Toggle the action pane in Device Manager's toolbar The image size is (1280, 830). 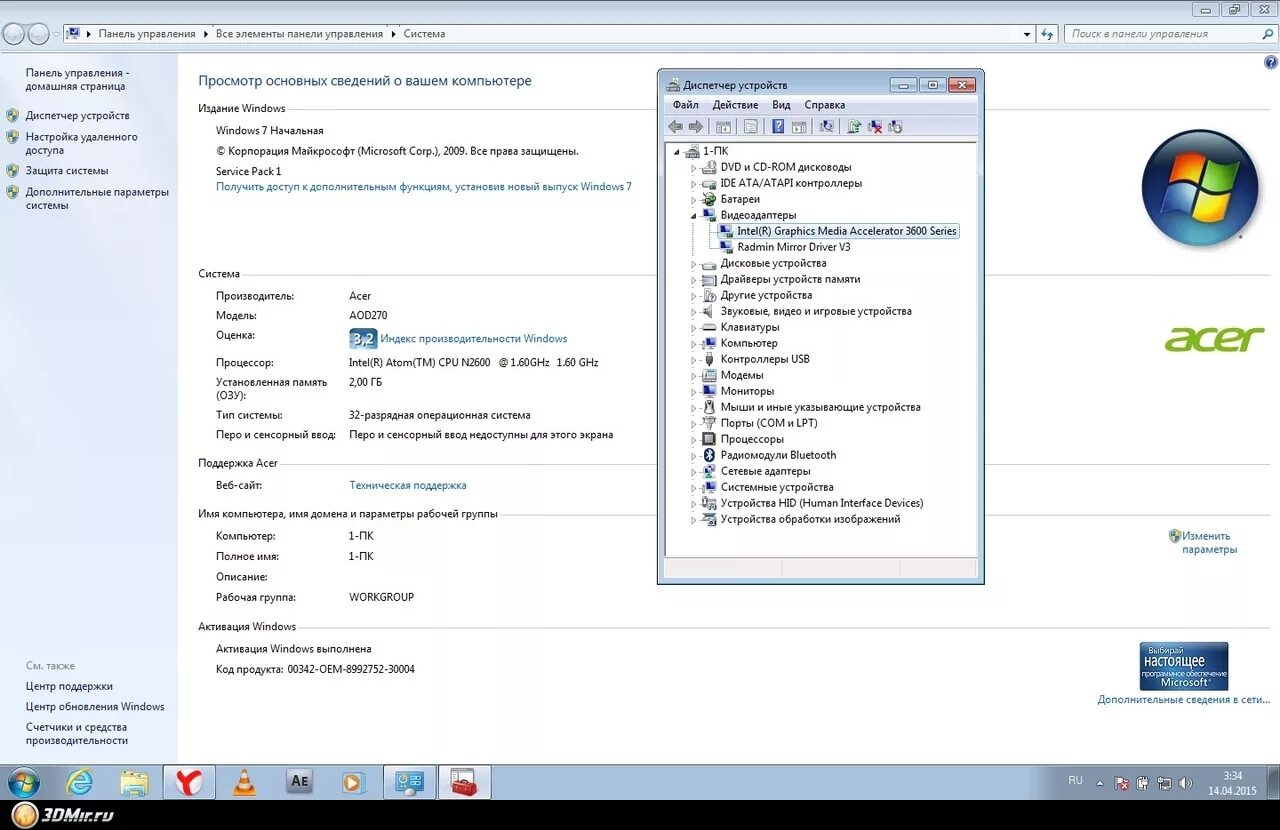click(799, 126)
